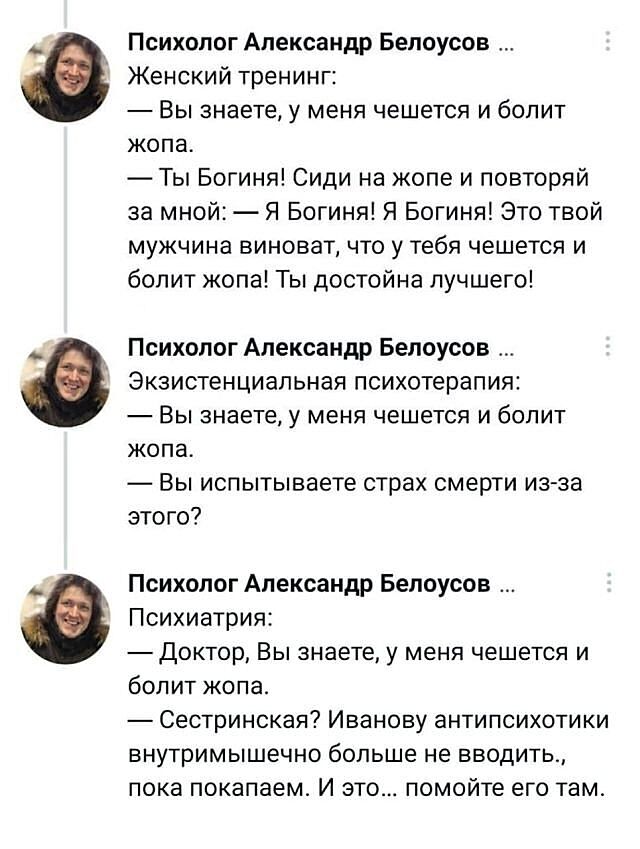Tap the avatar beside the Психиатрия post
The height and width of the screenshot is (849, 640).
click(x=65, y=619)
